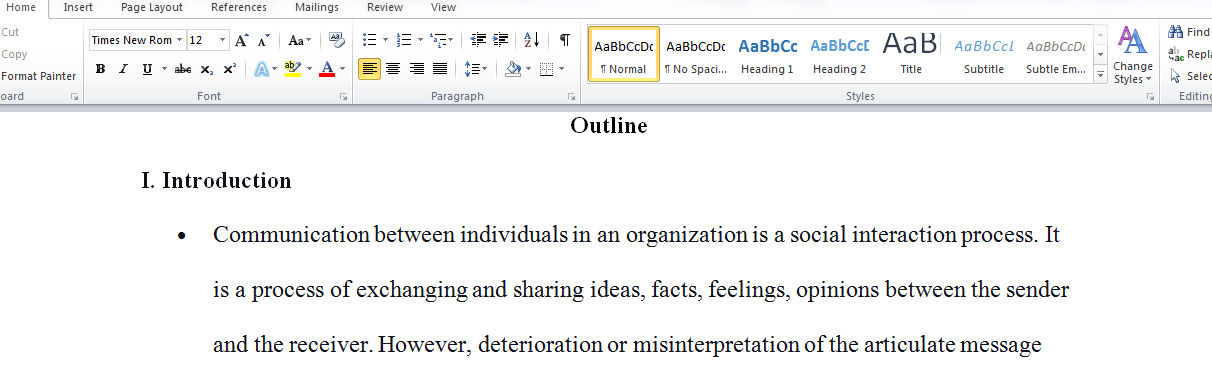The height and width of the screenshot is (378, 1212).
Task: Expand the font color dropdown arrow
Action: [x=342, y=69]
